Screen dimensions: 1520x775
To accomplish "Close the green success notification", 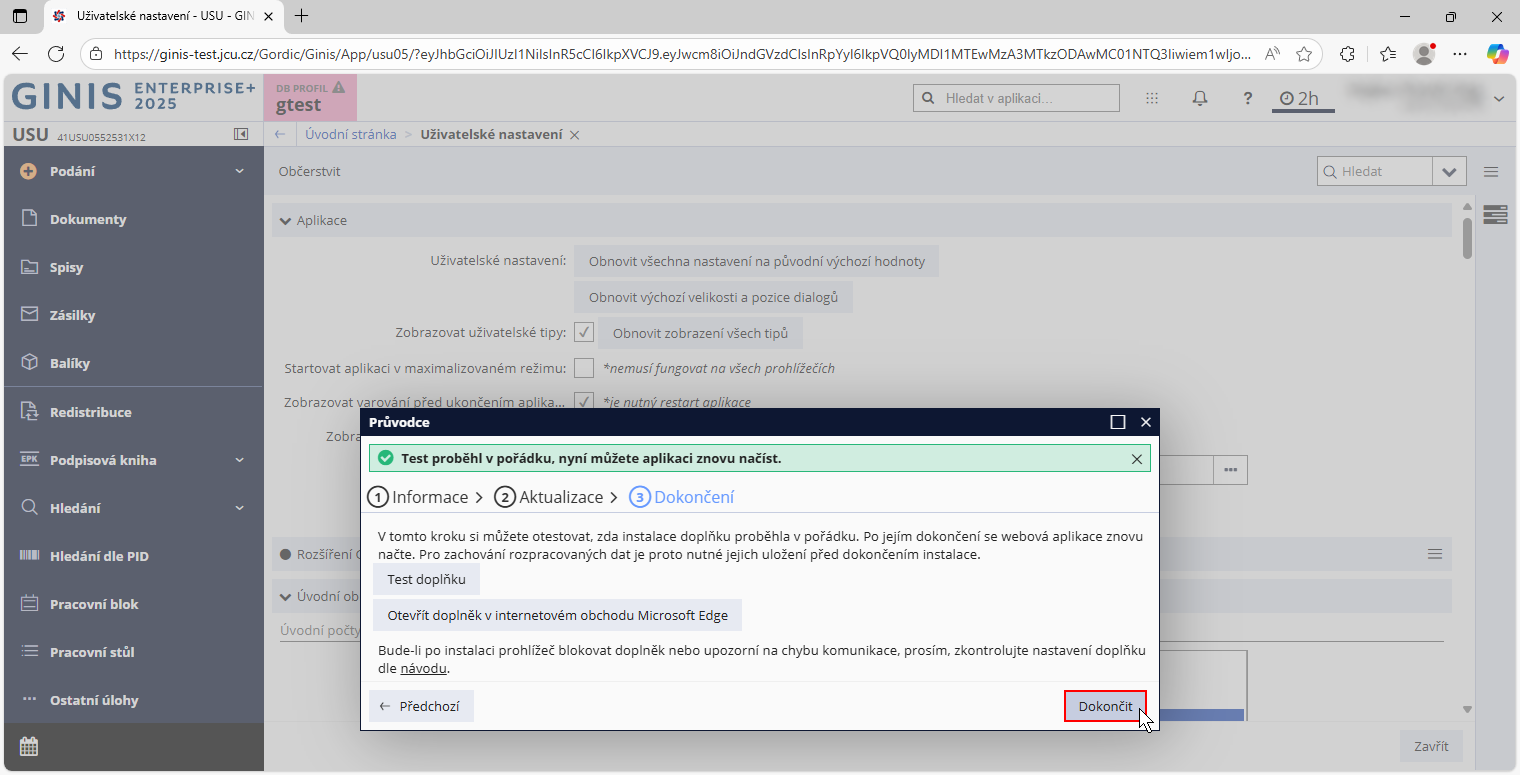I will point(1137,459).
